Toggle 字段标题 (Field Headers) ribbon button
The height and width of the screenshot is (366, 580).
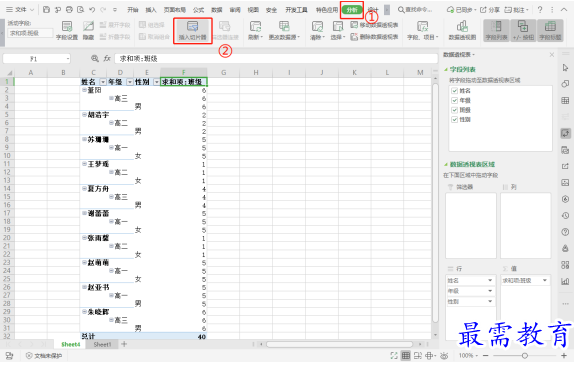[x=550, y=30]
